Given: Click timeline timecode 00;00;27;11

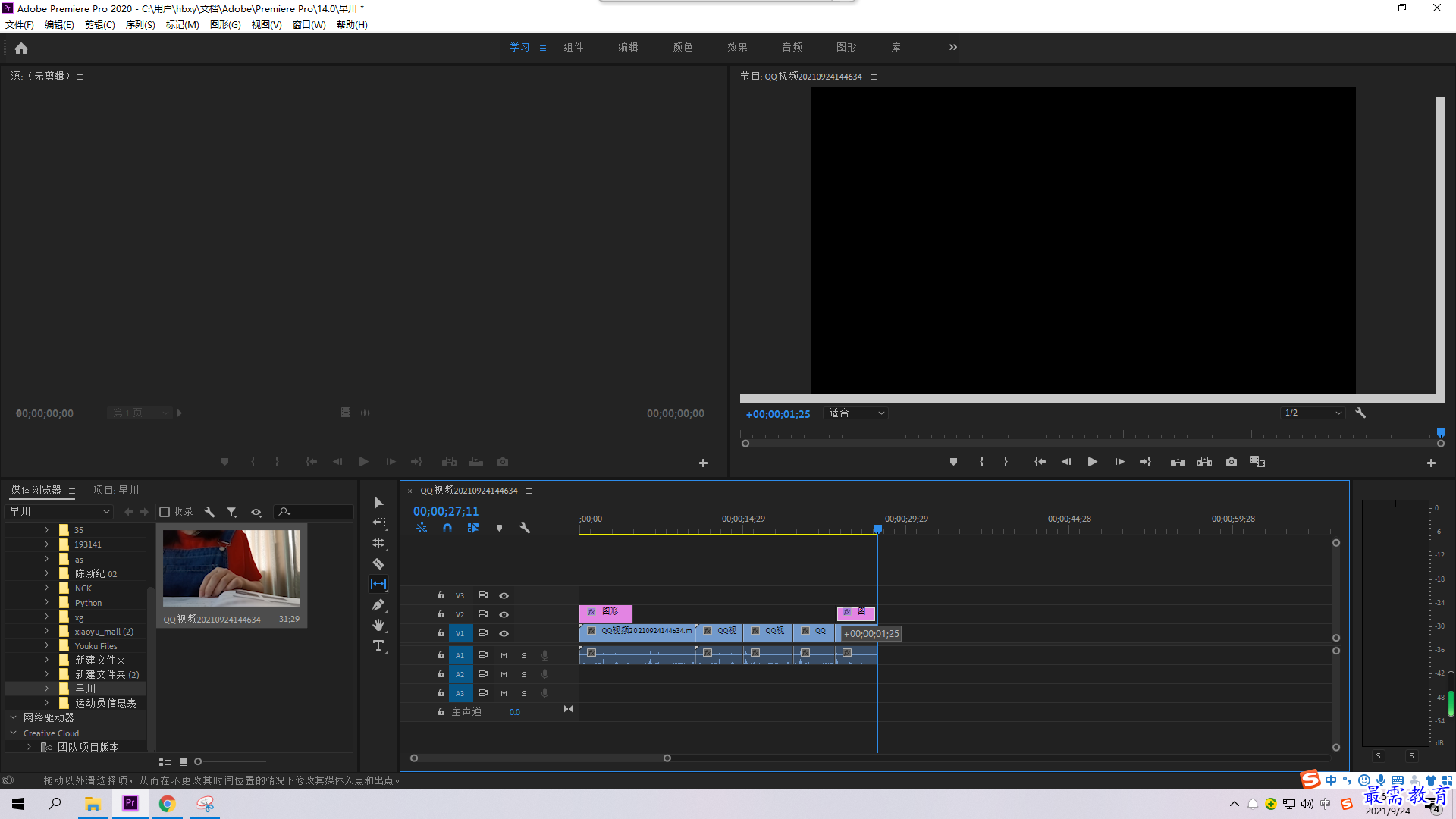Looking at the screenshot, I should (x=446, y=512).
